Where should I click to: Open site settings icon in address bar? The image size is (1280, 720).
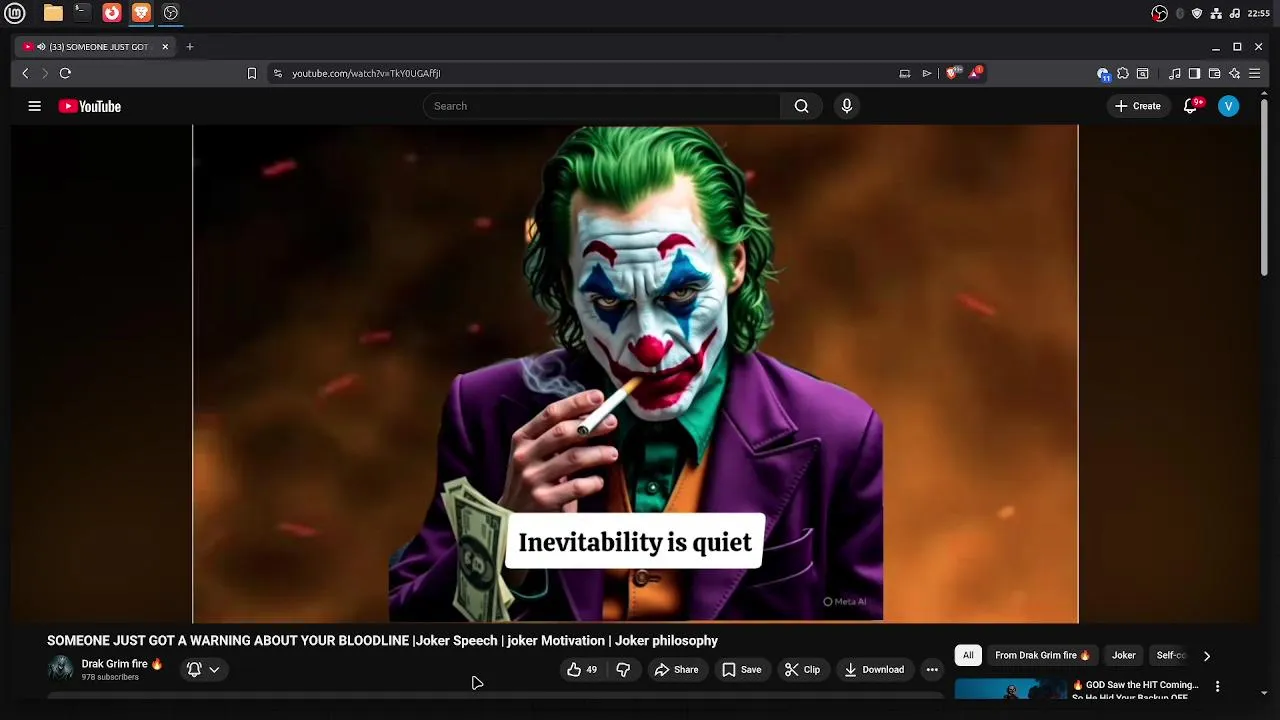coord(278,73)
